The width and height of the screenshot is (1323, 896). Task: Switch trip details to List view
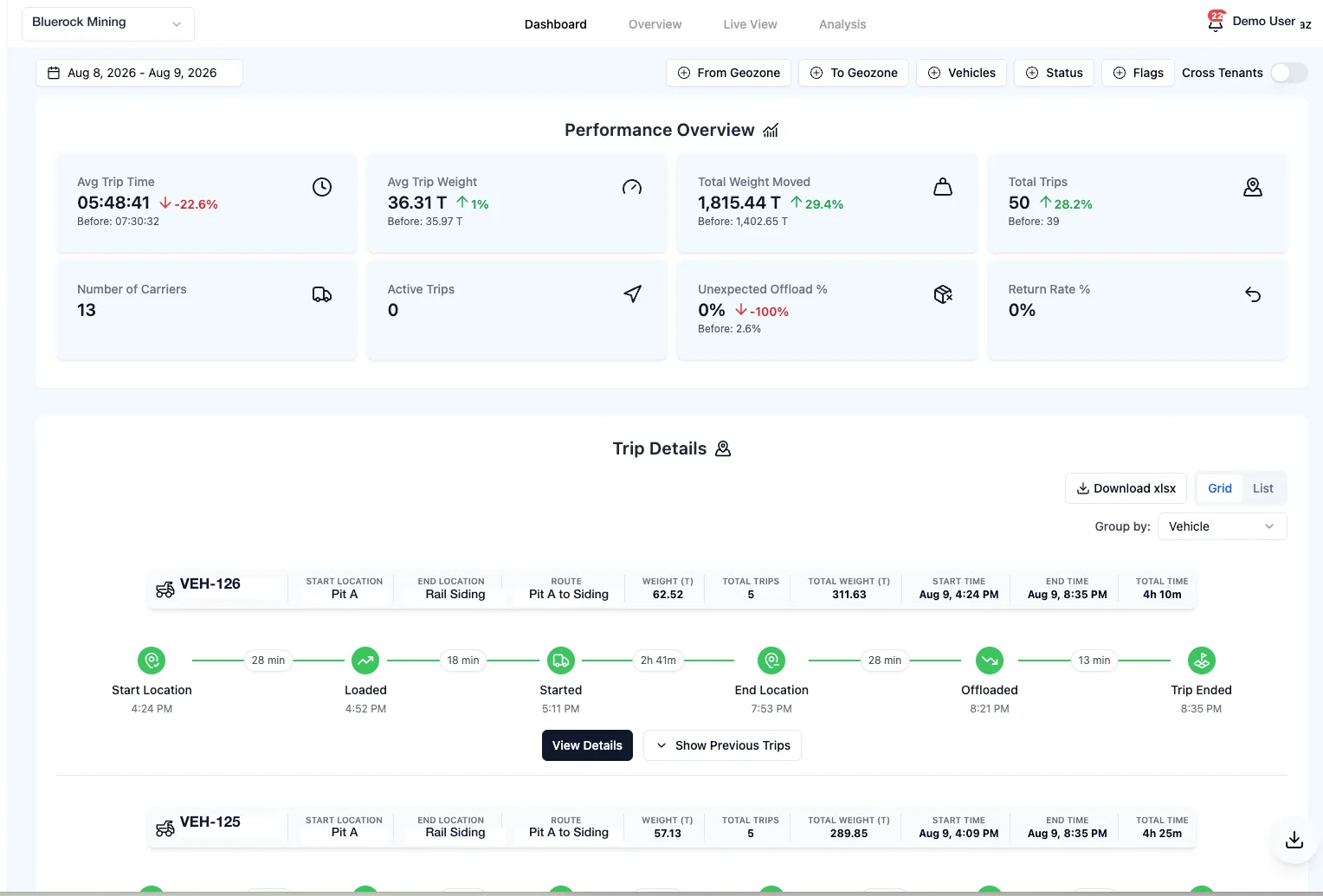[1263, 488]
